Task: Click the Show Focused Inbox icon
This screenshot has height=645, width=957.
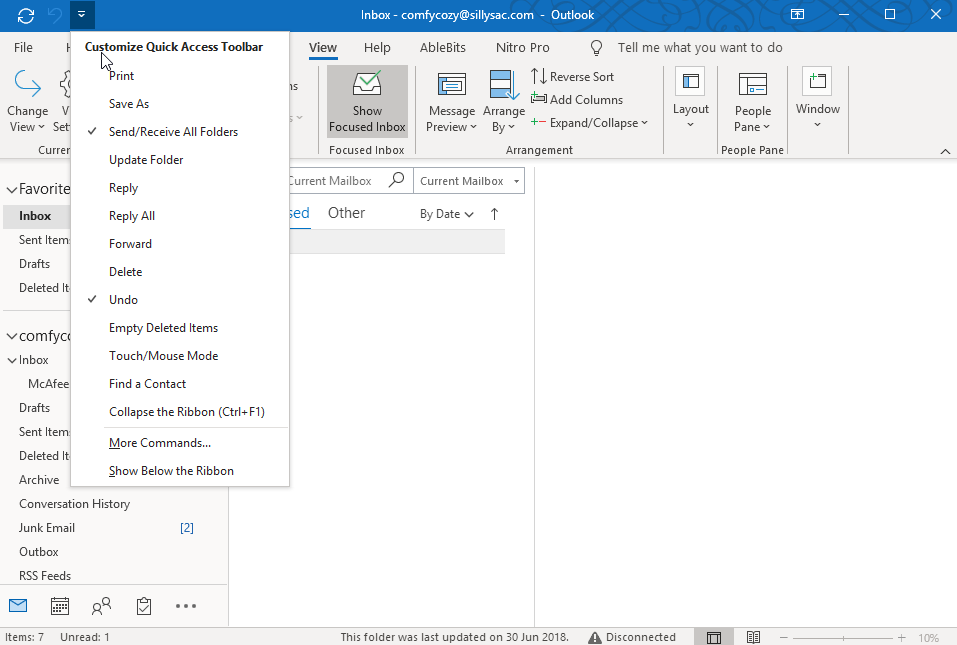Action: coord(367,85)
